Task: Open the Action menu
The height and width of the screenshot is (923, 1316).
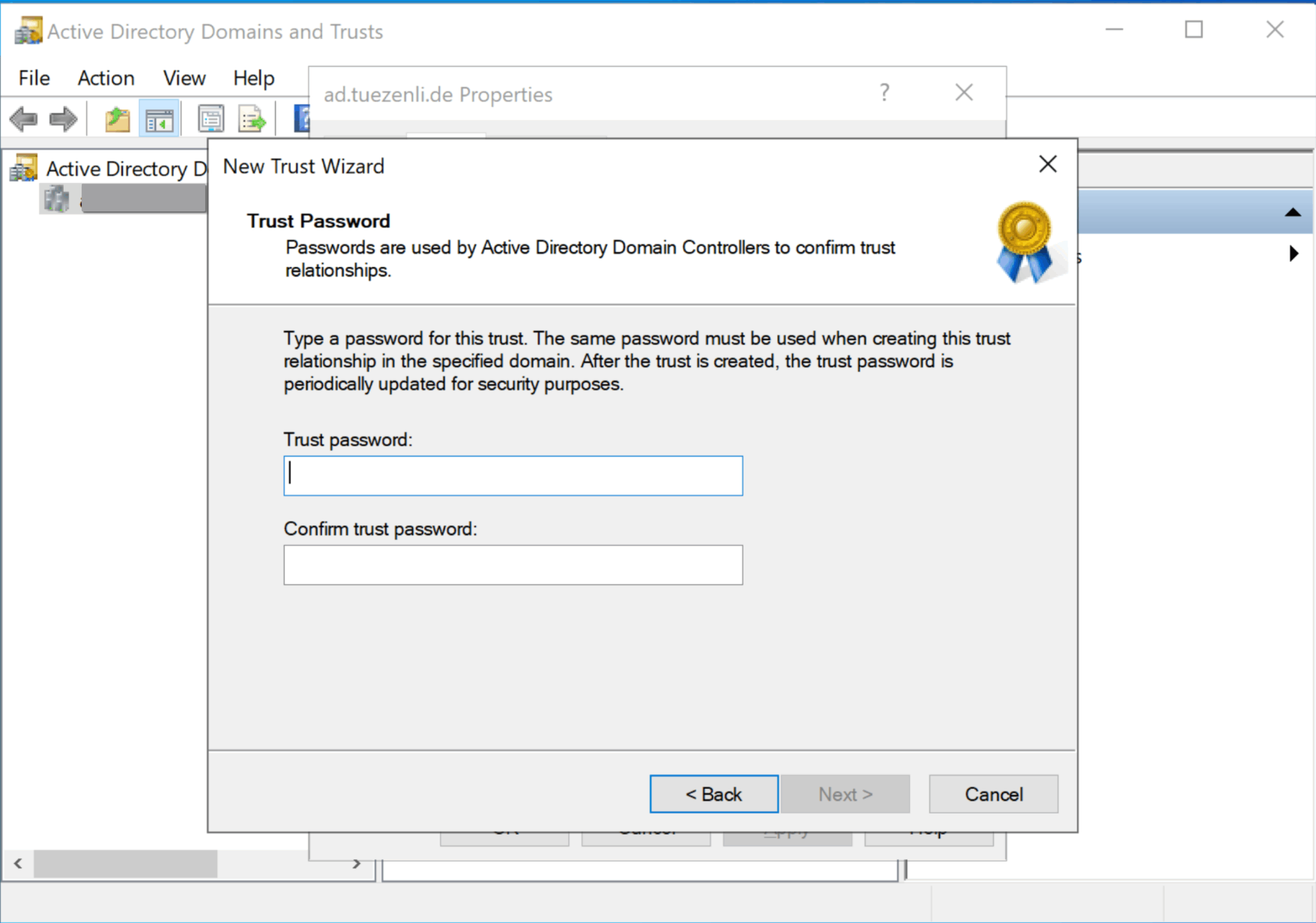Action: 106,79
